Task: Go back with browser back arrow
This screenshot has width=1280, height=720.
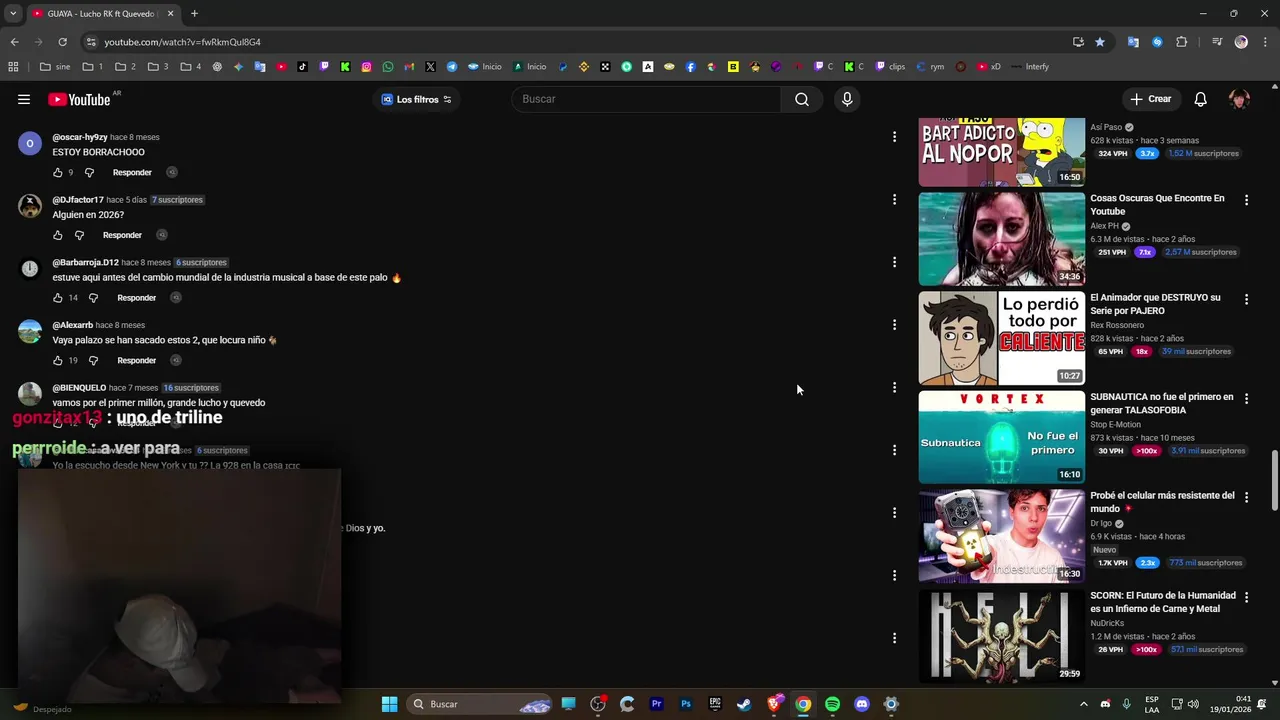Action: [x=14, y=42]
